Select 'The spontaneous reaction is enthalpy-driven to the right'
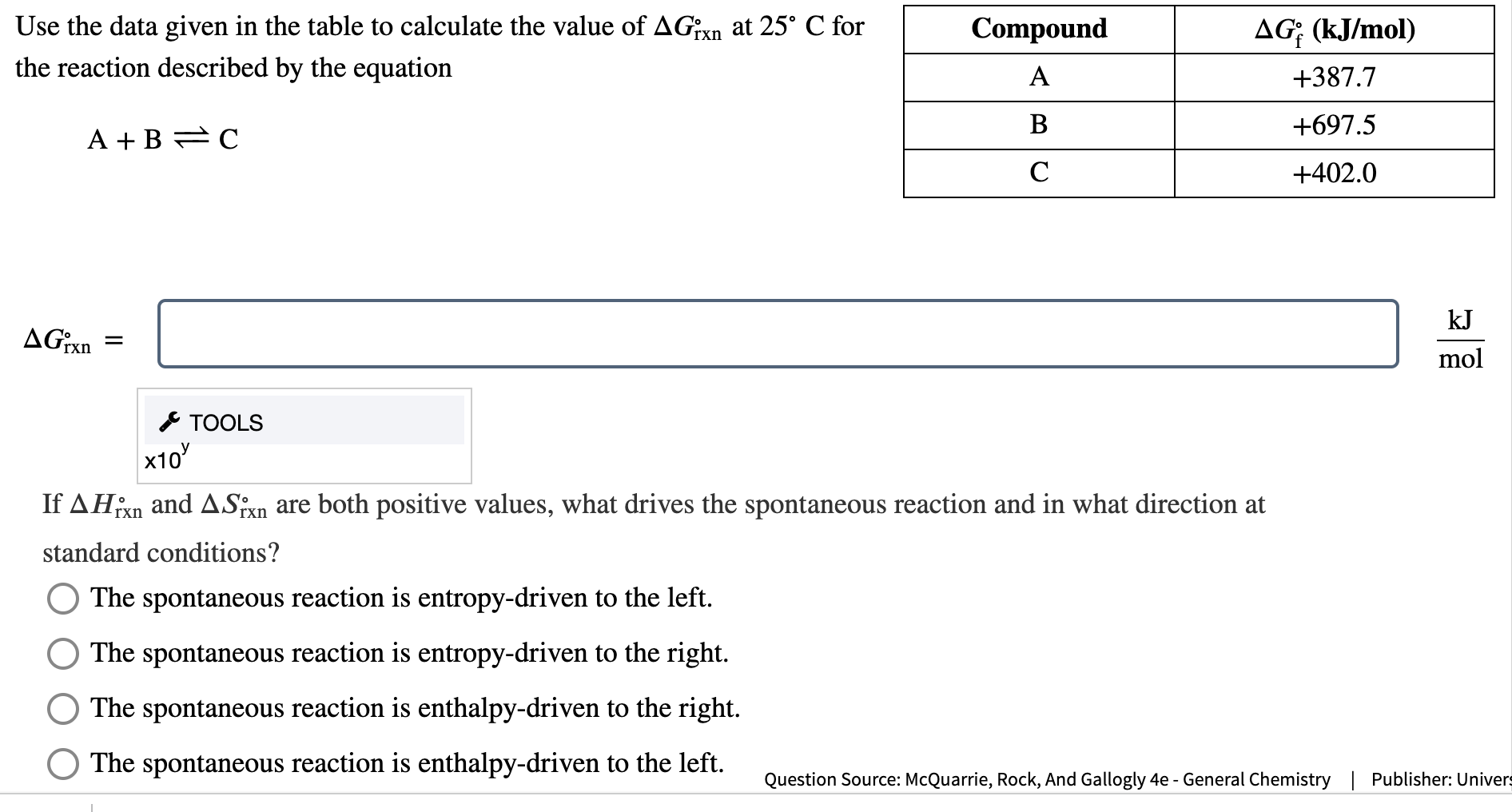Viewport: 1512px width, 812px height. coord(63,709)
